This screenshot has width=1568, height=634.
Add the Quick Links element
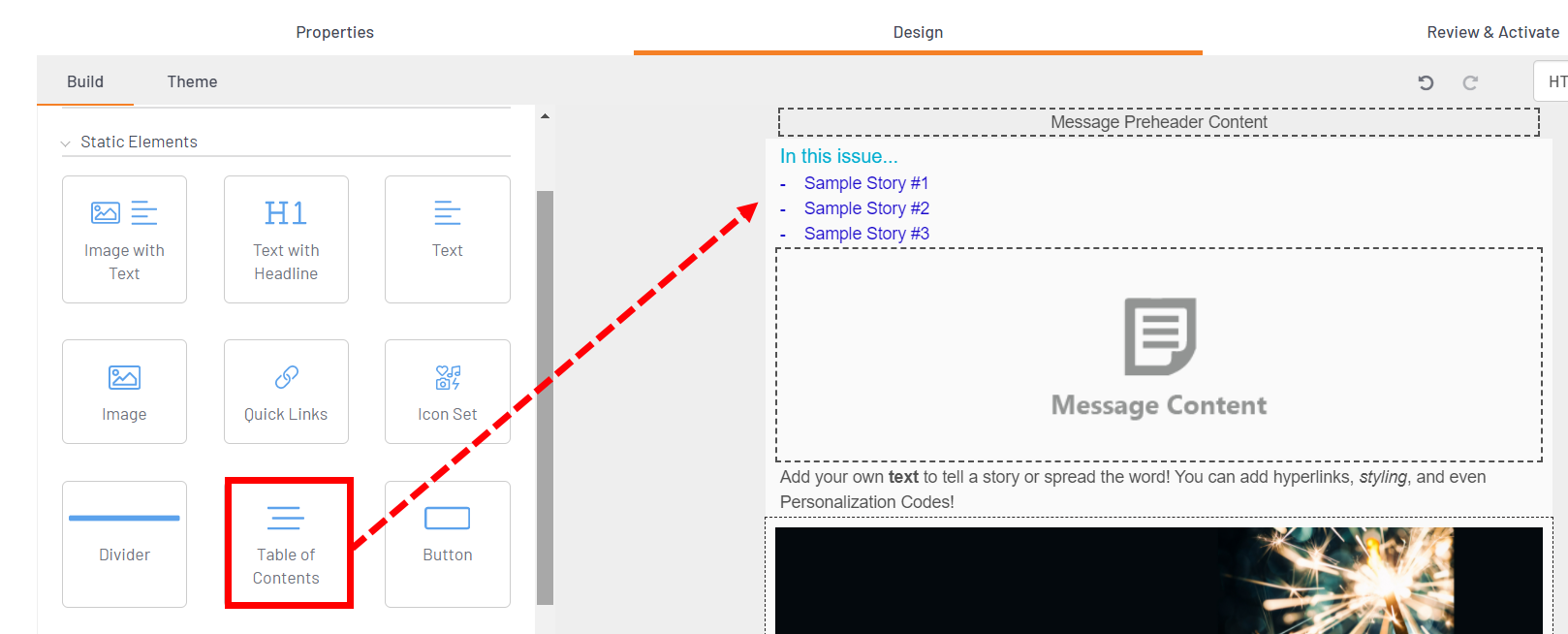pos(286,392)
